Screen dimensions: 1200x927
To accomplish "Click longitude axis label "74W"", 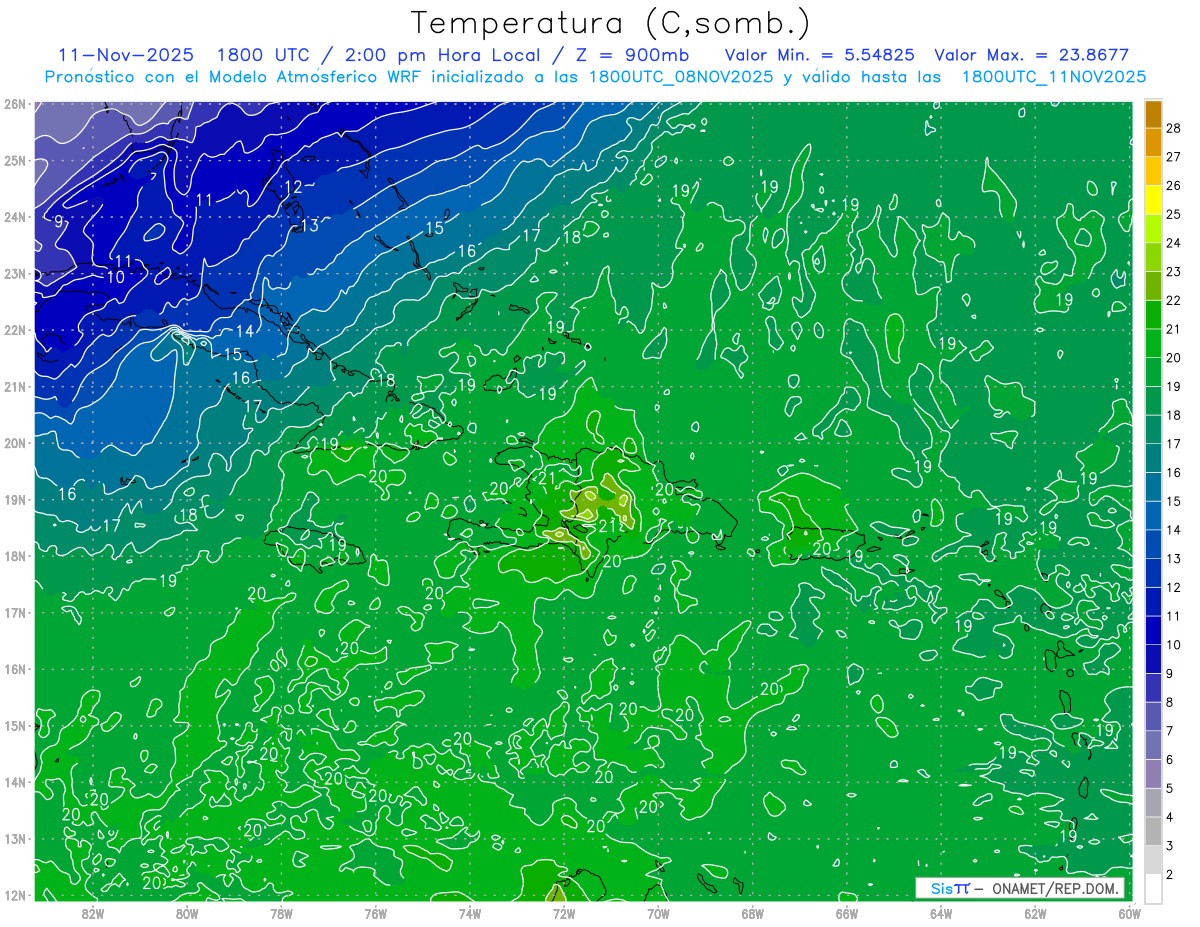I will click(x=469, y=913).
